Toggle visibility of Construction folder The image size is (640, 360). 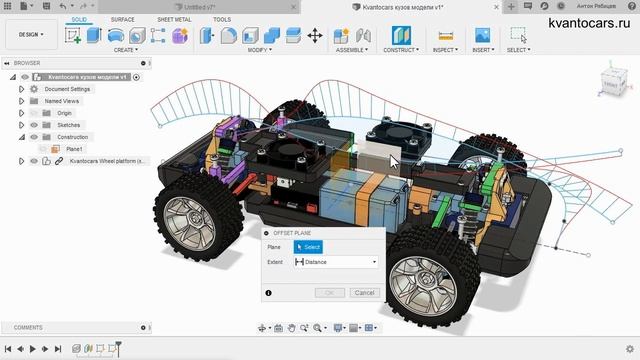tap(34, 137)
